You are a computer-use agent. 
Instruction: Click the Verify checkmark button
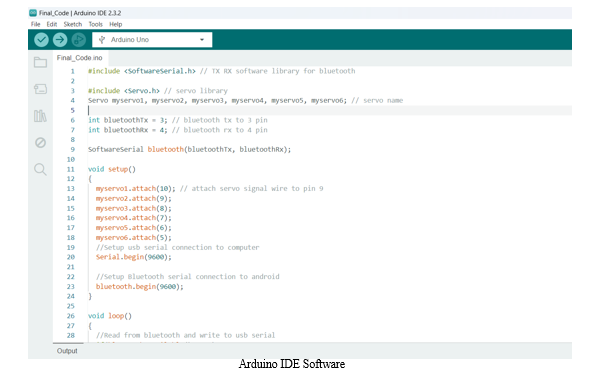[41, 40]
